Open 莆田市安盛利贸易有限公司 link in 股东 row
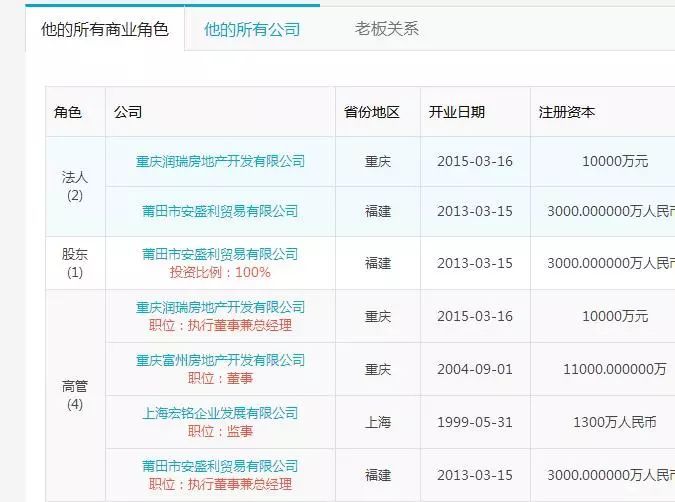The width and height of the screenshot is (675, 502). pos(220,254)
